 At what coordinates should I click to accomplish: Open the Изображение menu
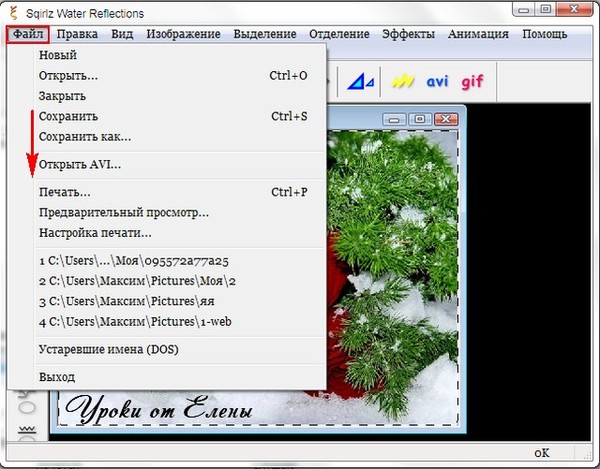click(x=183, y=34)
